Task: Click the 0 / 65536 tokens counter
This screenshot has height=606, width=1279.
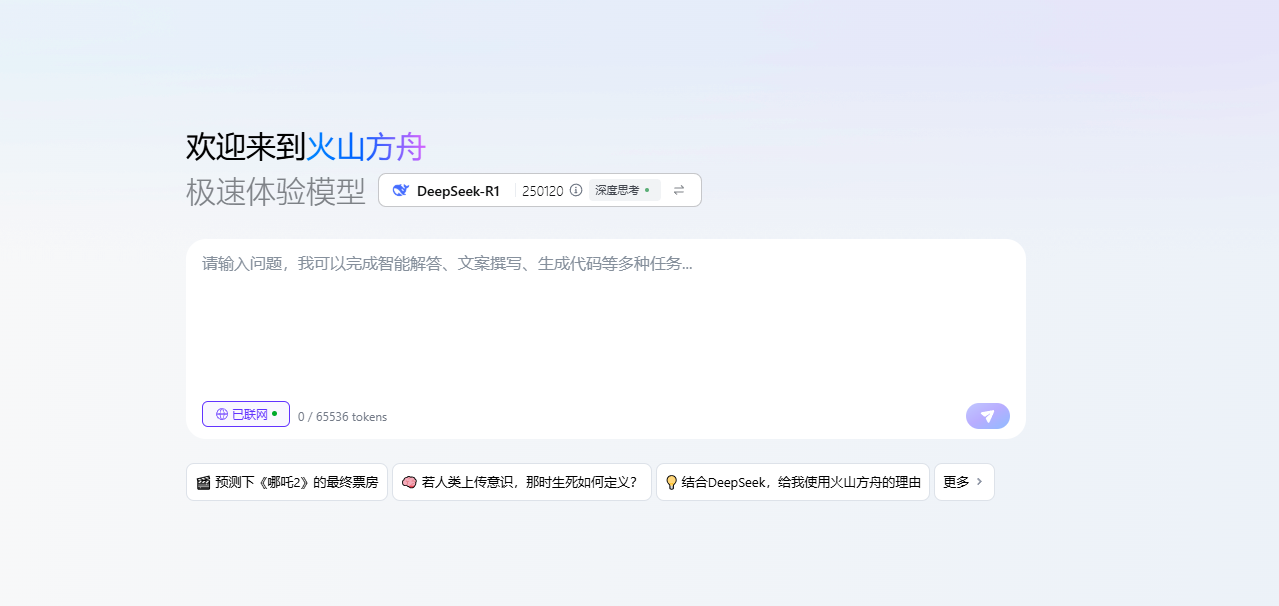Action: pyautogui.click(x=342, y=417)
